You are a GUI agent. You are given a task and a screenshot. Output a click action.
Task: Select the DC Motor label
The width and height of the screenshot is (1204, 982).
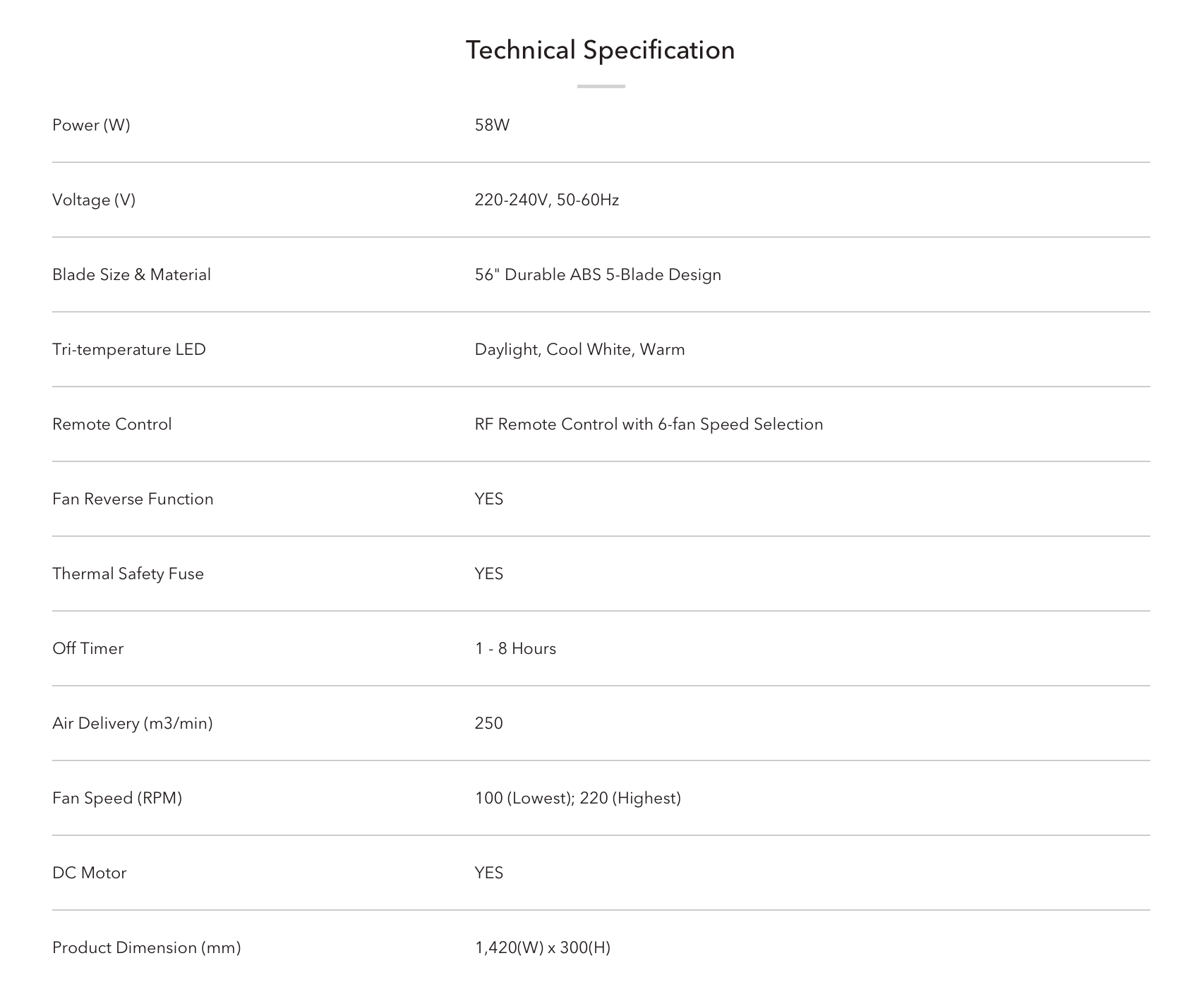tap(90, 873)
